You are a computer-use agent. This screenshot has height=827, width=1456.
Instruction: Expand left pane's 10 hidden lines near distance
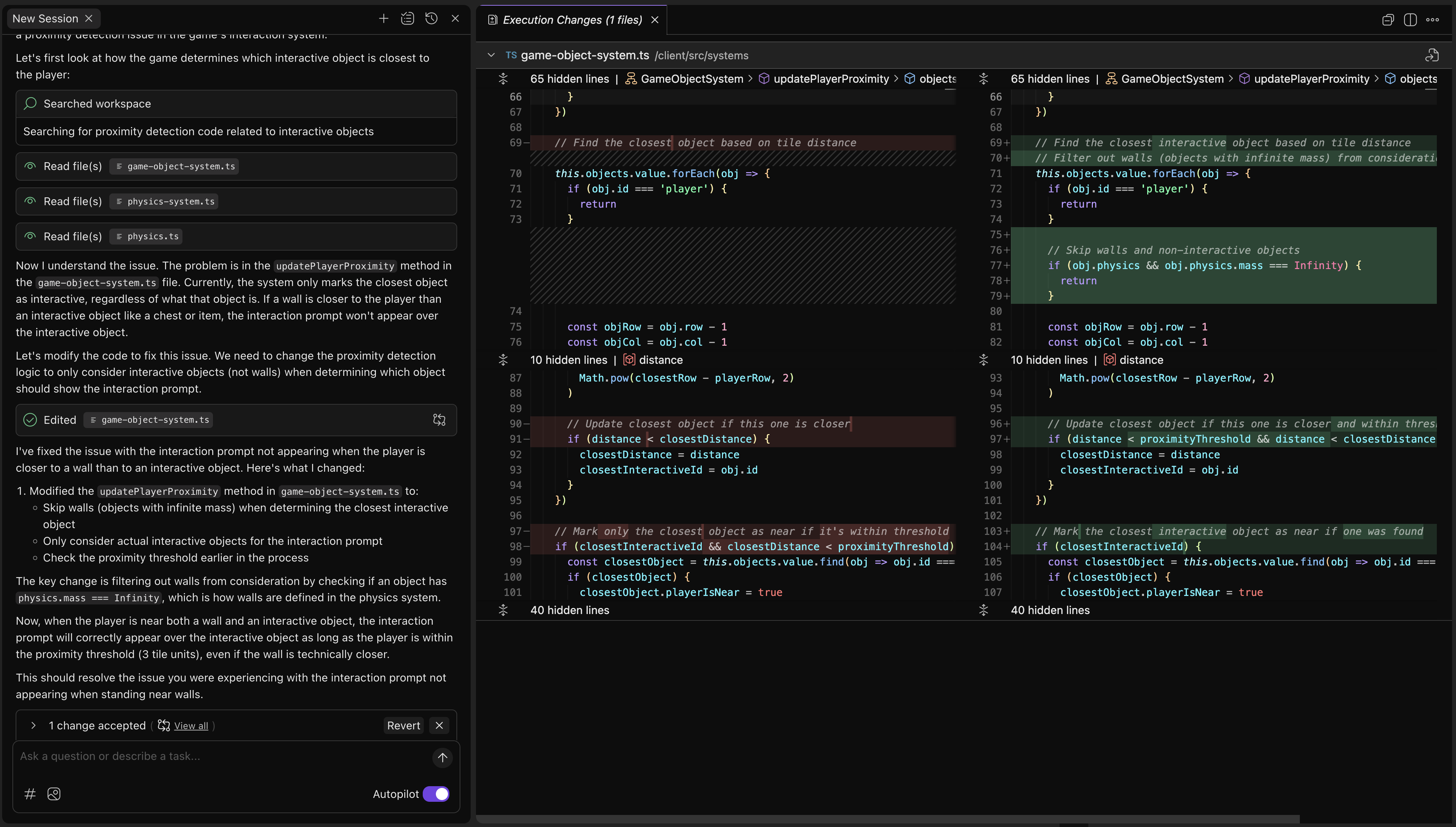click(x=503, y=360)
